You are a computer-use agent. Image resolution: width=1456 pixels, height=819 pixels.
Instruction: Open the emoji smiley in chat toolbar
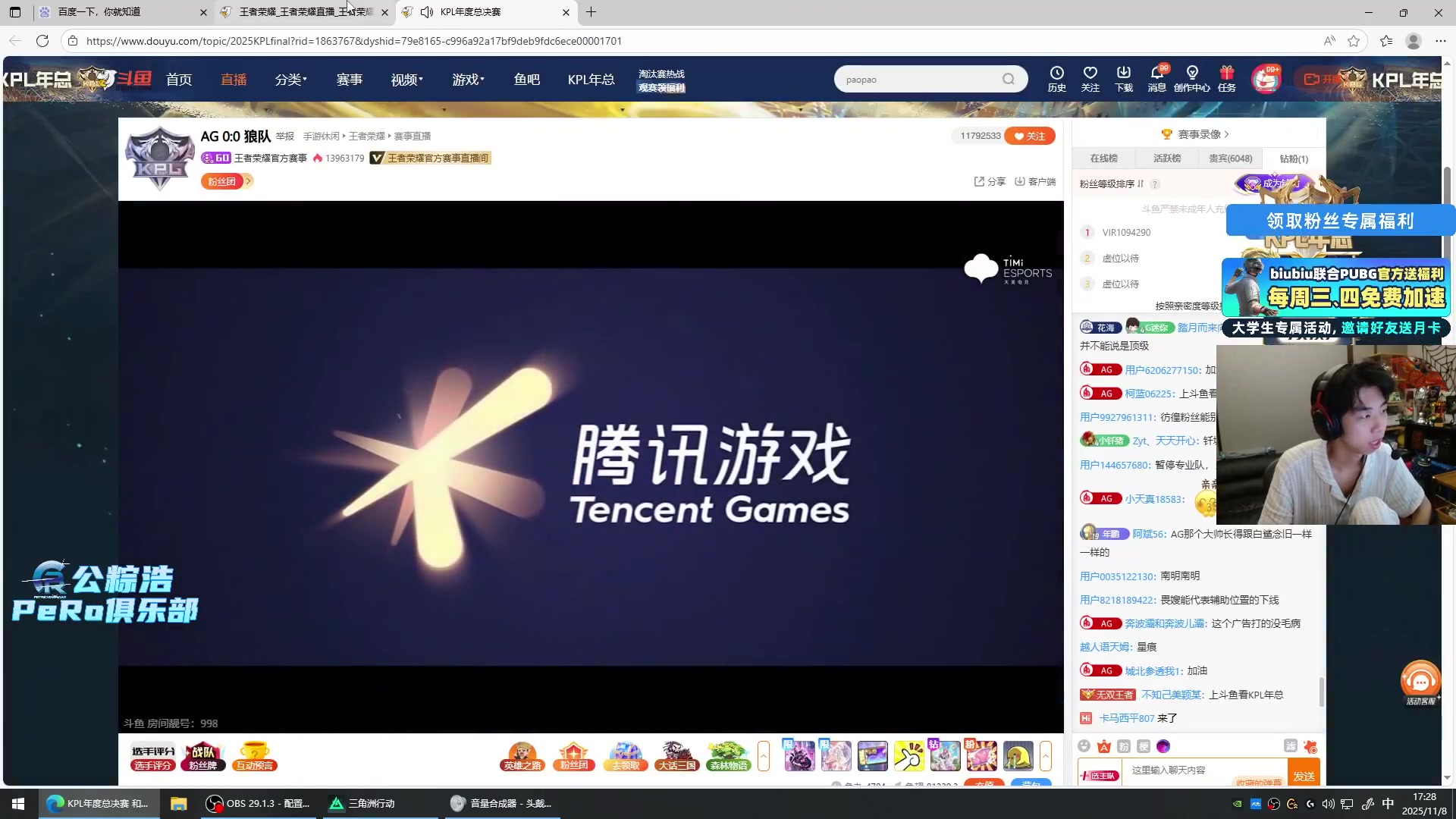click(x=1083, y=746)
